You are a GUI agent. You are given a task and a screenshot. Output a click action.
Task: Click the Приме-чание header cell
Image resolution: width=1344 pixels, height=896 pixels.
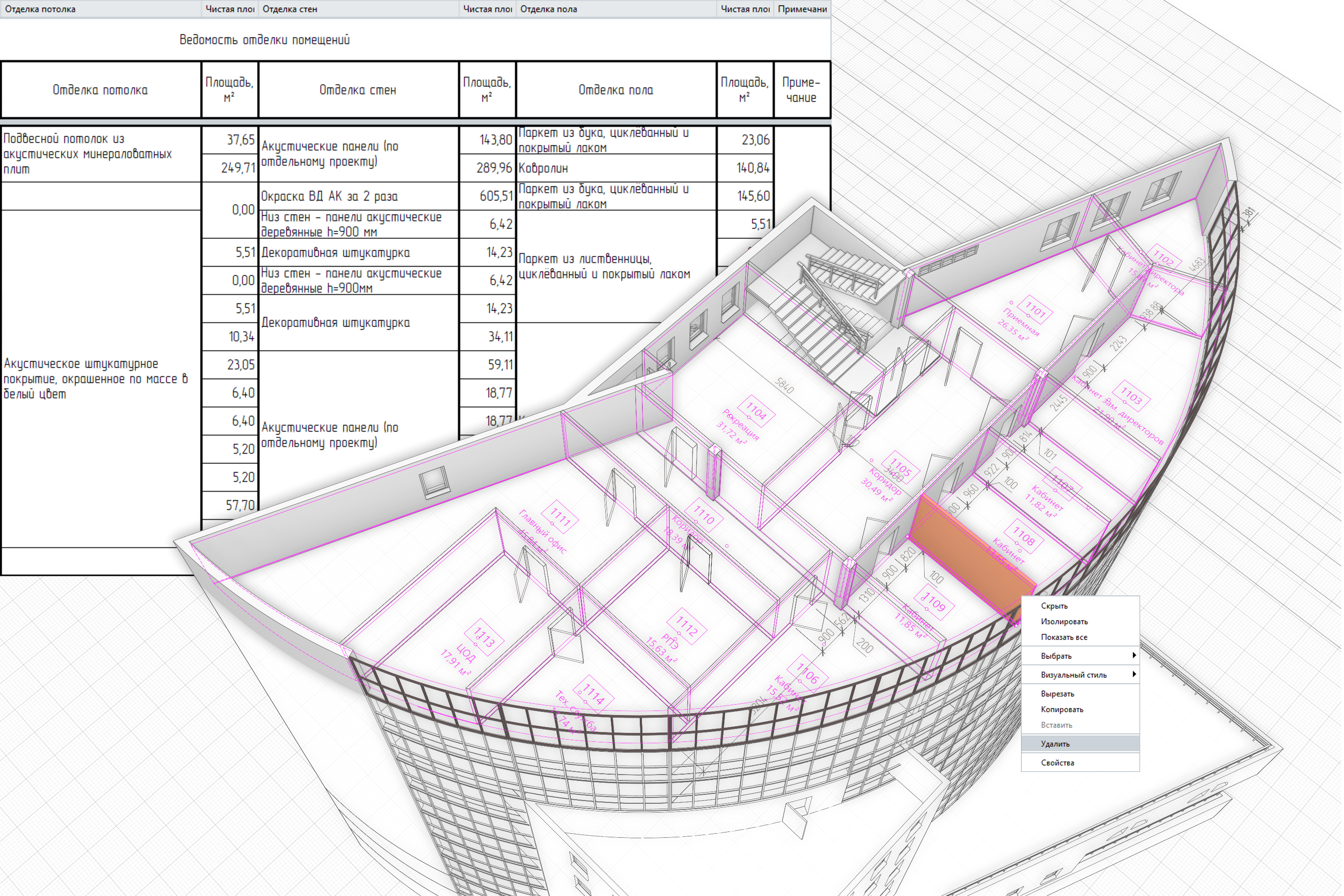click(803, 90)
